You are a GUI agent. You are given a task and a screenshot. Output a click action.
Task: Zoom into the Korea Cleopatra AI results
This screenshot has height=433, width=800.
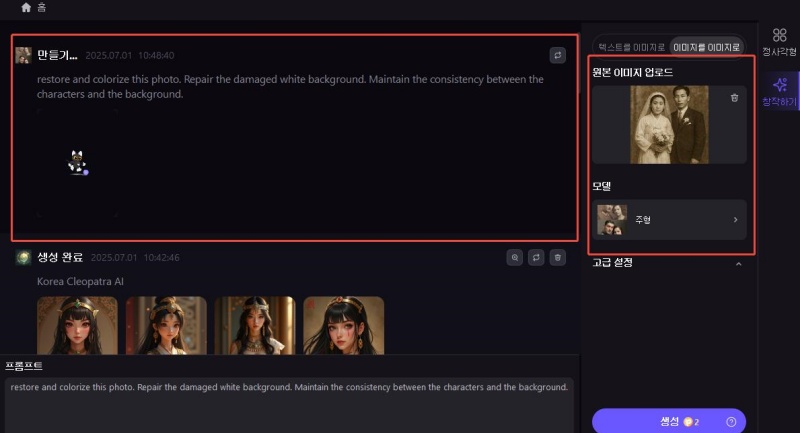tap(515, 257)
